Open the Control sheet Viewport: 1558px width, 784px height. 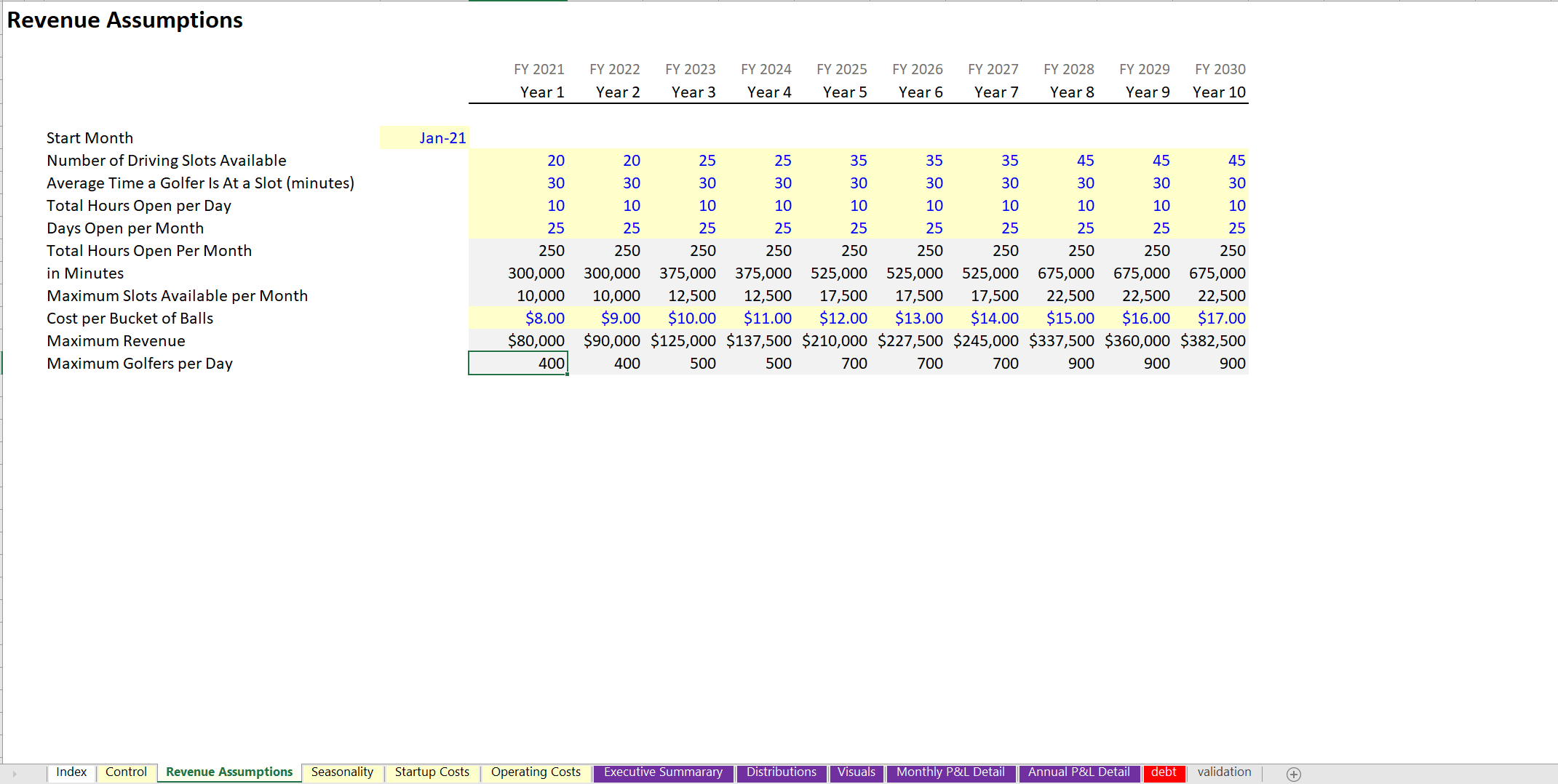coord(127,772)
